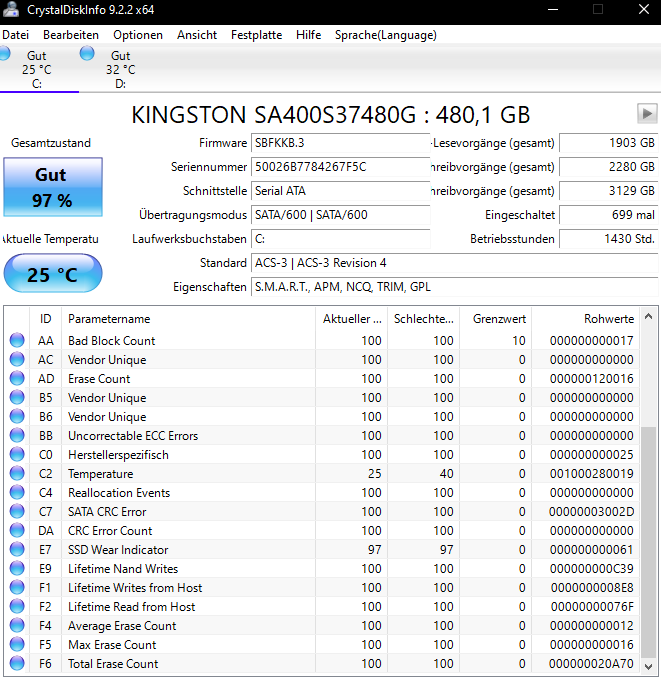Screen dimensions: 661x677
Task: Click the Total Erase Count parameter text
Action: (113, 664)
